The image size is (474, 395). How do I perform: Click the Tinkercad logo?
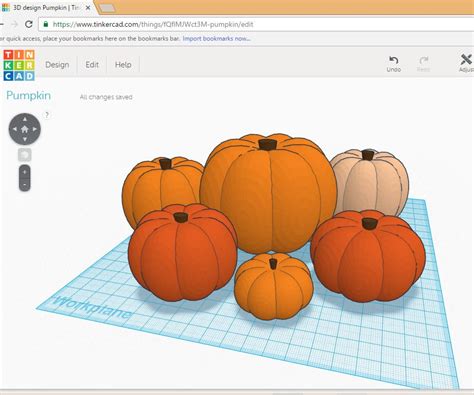[19, 65]
